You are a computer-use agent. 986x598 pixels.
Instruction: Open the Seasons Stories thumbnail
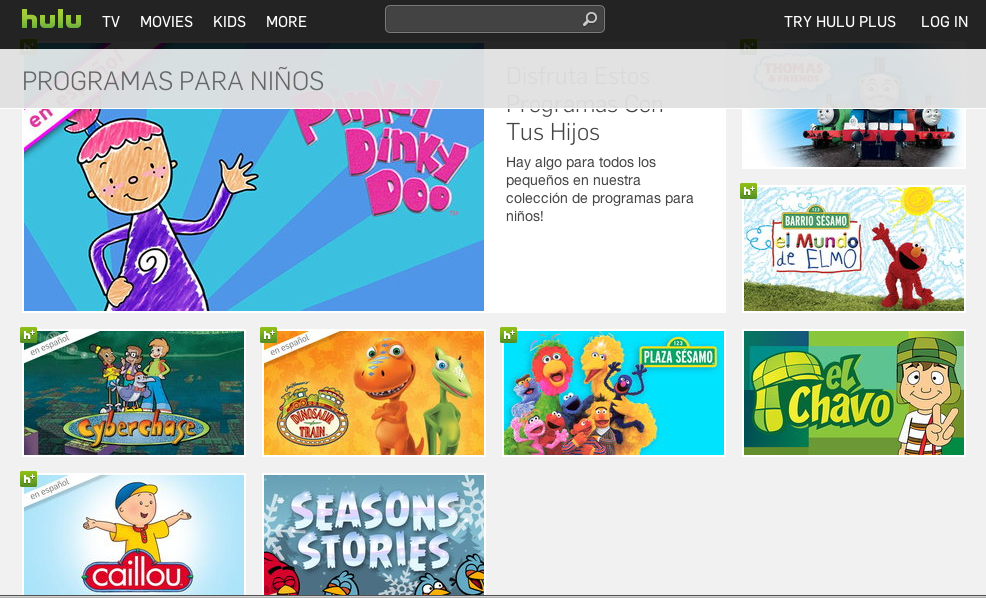pos(374,534)
